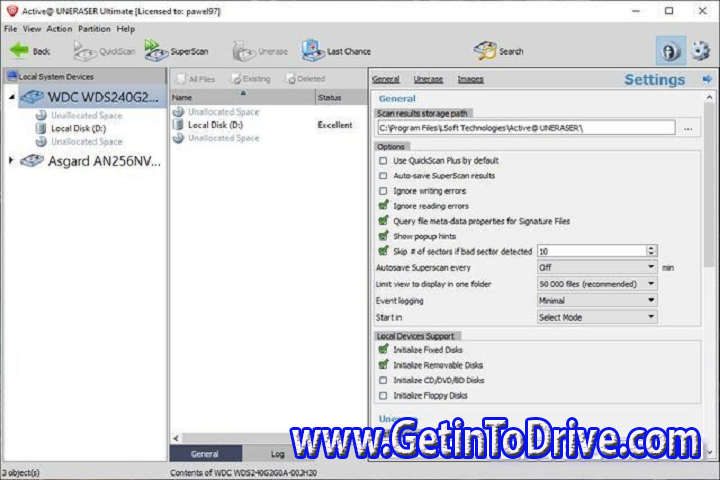Enable Auto-save SuperScan results
Screen dimensions: 720x480
pos(383,176)
